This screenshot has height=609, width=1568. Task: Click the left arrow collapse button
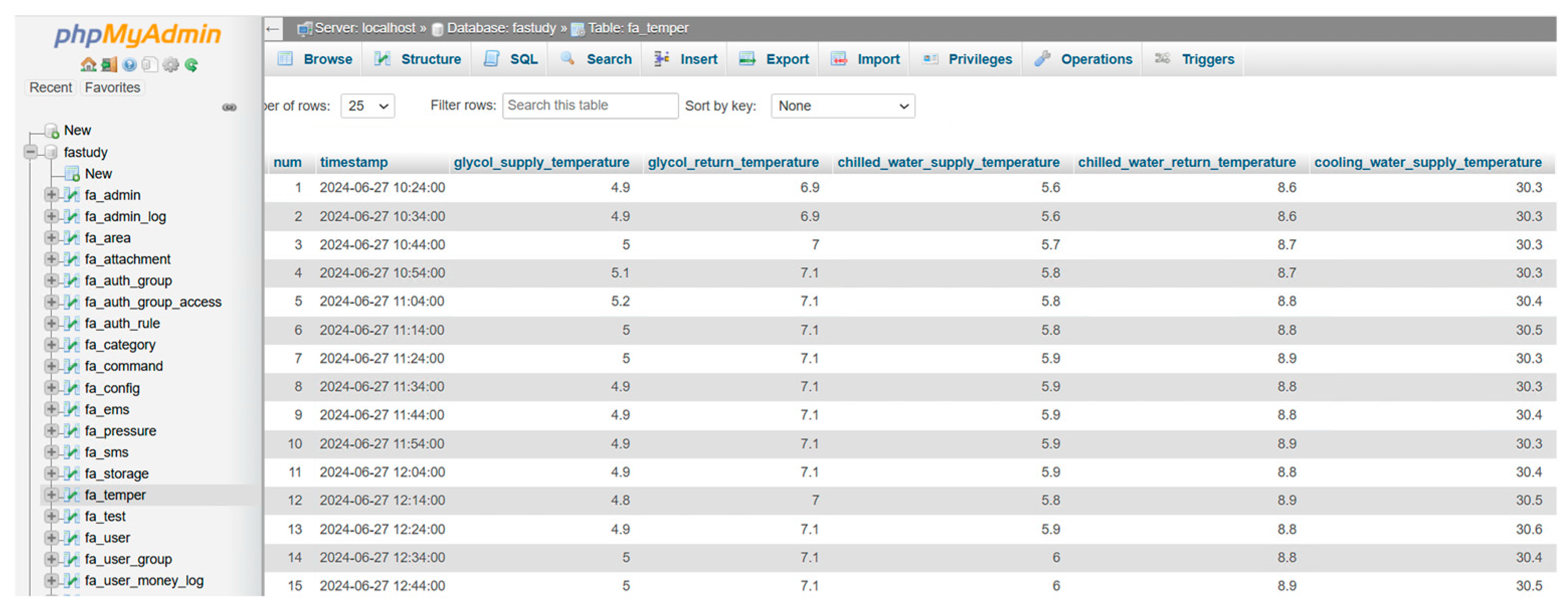coord(273,29)
